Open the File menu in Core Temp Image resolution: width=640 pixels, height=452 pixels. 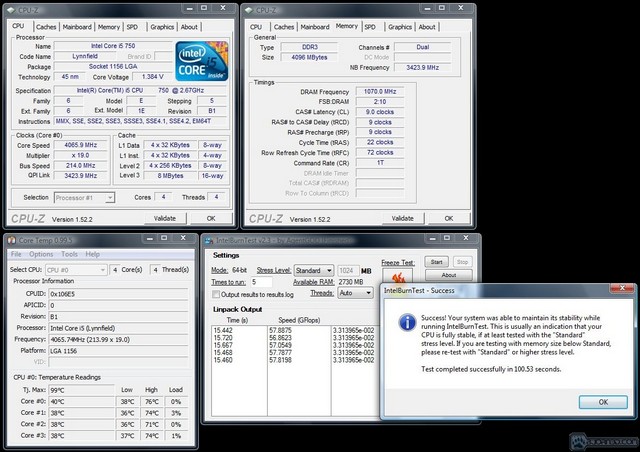pos(16,254)
